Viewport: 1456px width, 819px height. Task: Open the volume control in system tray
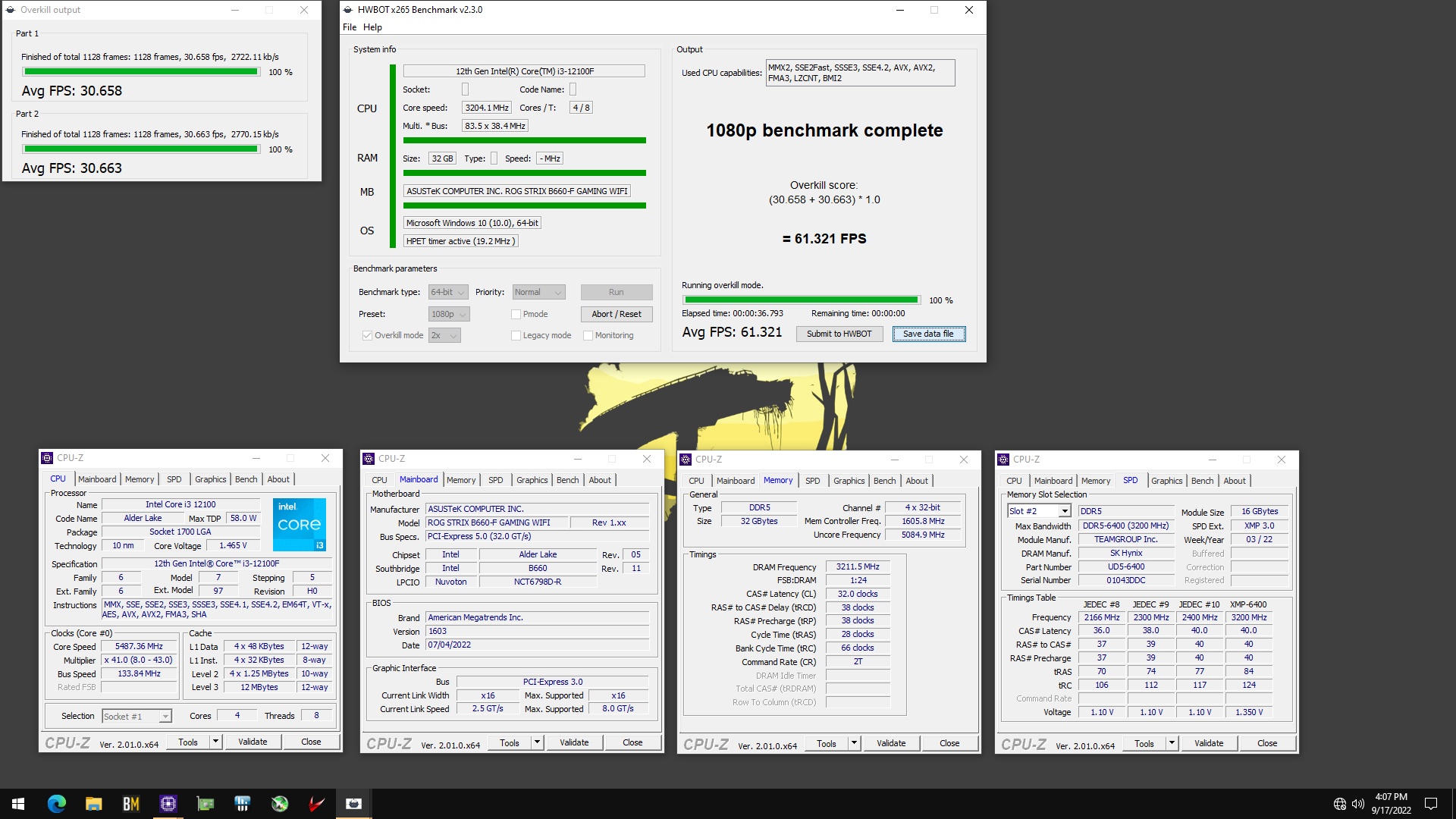1358,804
